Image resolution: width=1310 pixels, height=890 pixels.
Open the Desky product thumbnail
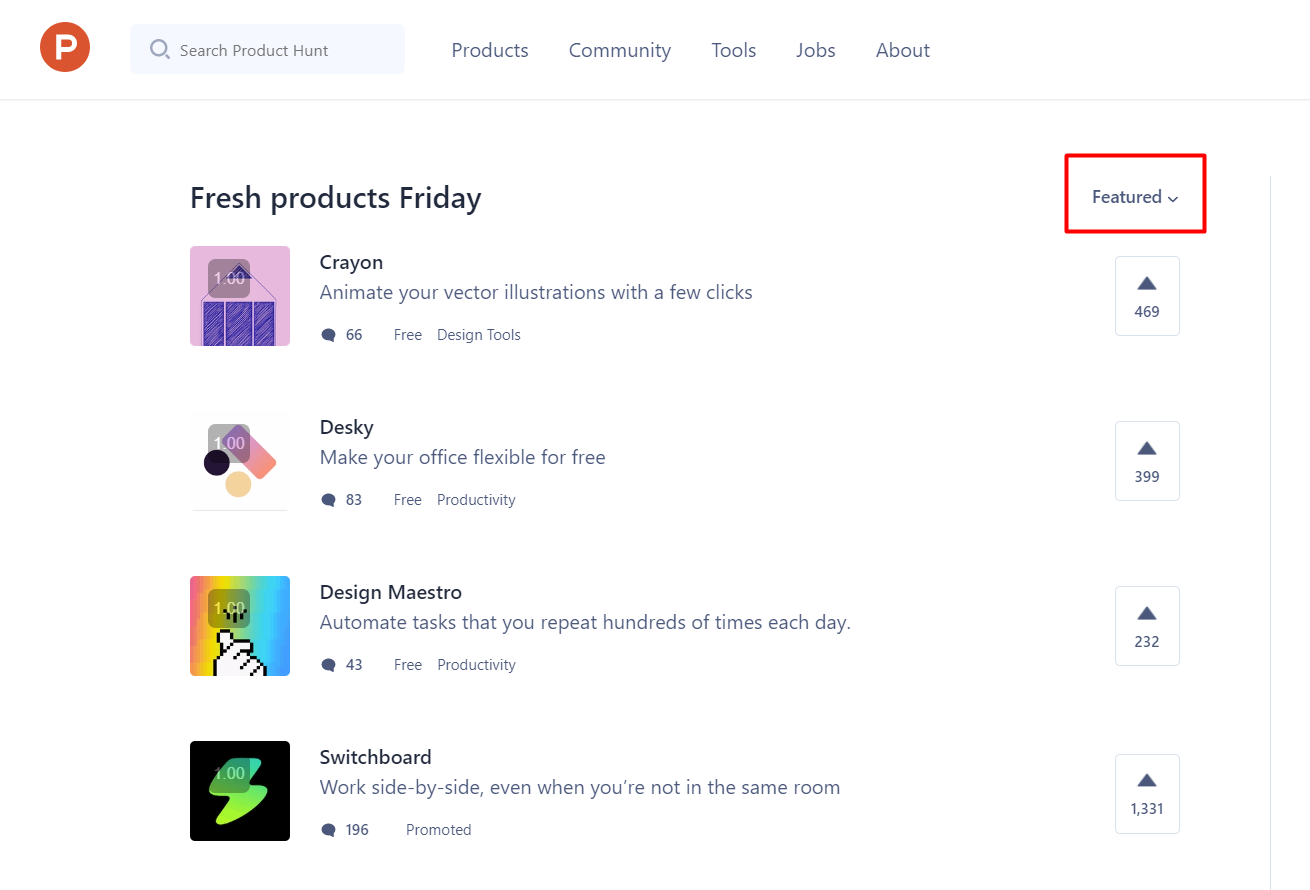(240, 461)
